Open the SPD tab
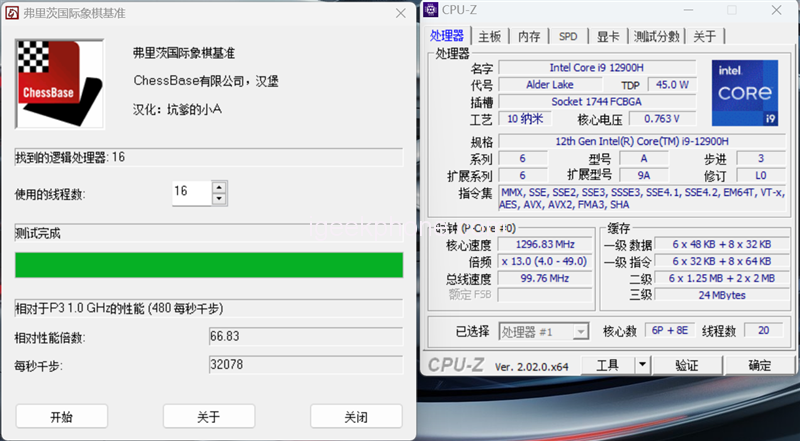This screenshot has width=800, height=441. [568, 36]
